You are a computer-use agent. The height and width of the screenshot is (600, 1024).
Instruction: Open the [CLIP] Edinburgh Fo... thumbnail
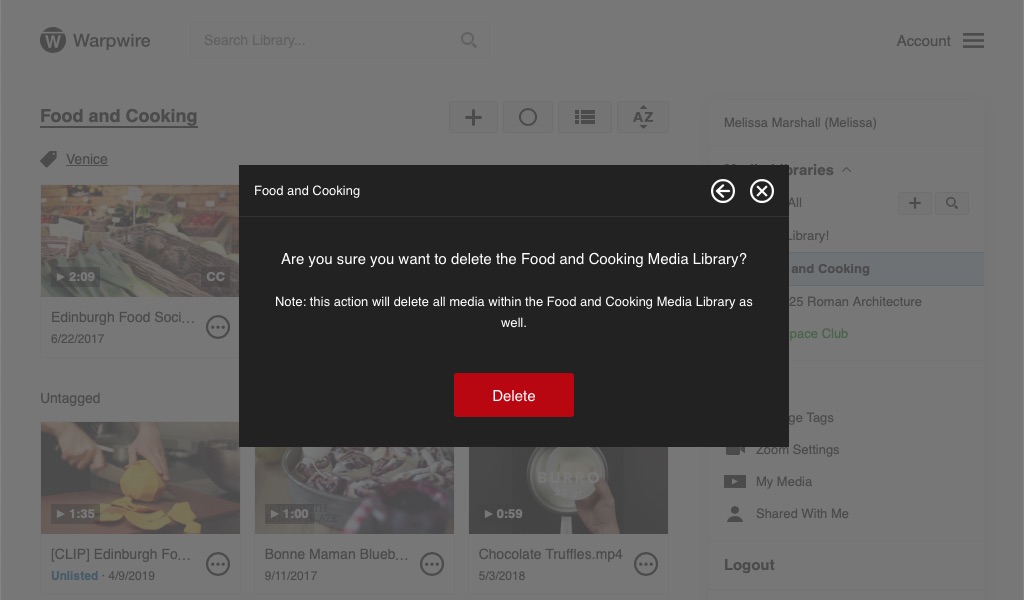pyautogui.click(x=140, y=478)
